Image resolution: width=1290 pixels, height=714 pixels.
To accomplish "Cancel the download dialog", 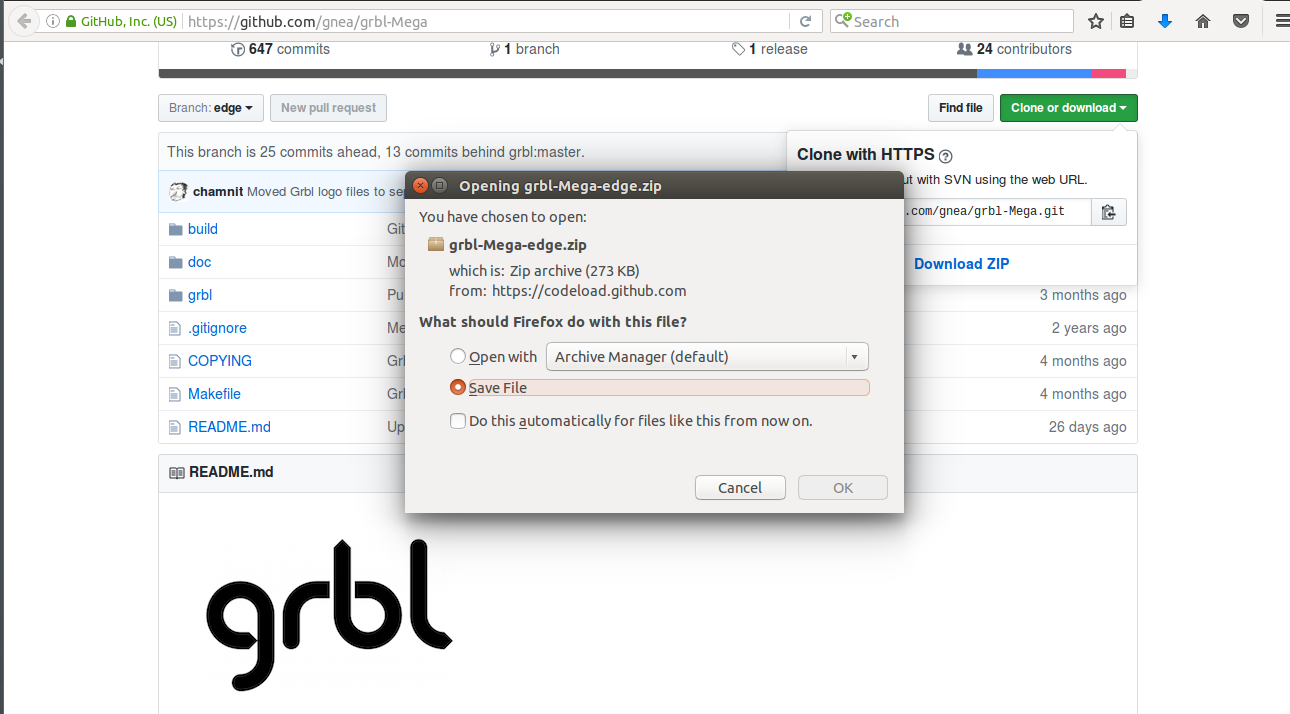I will [x=740, y=487].
